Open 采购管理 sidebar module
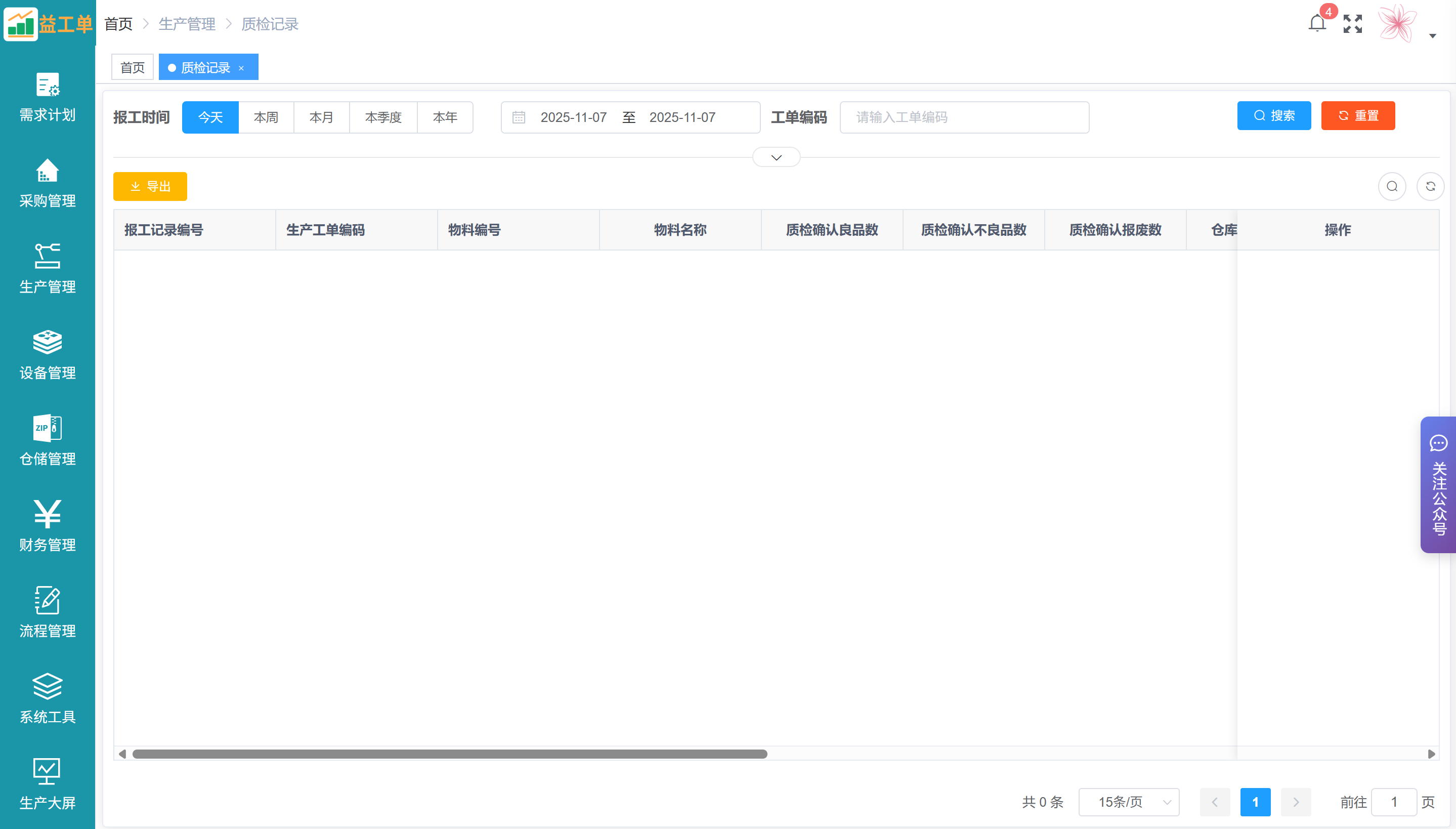 pos(47,183)
